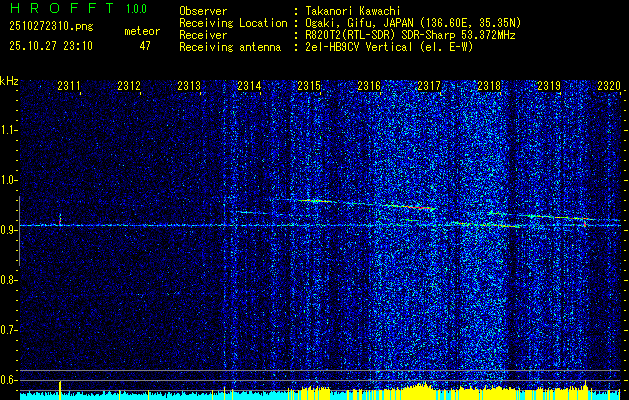Click the meteor count value 47

click(x=145, y=46)
